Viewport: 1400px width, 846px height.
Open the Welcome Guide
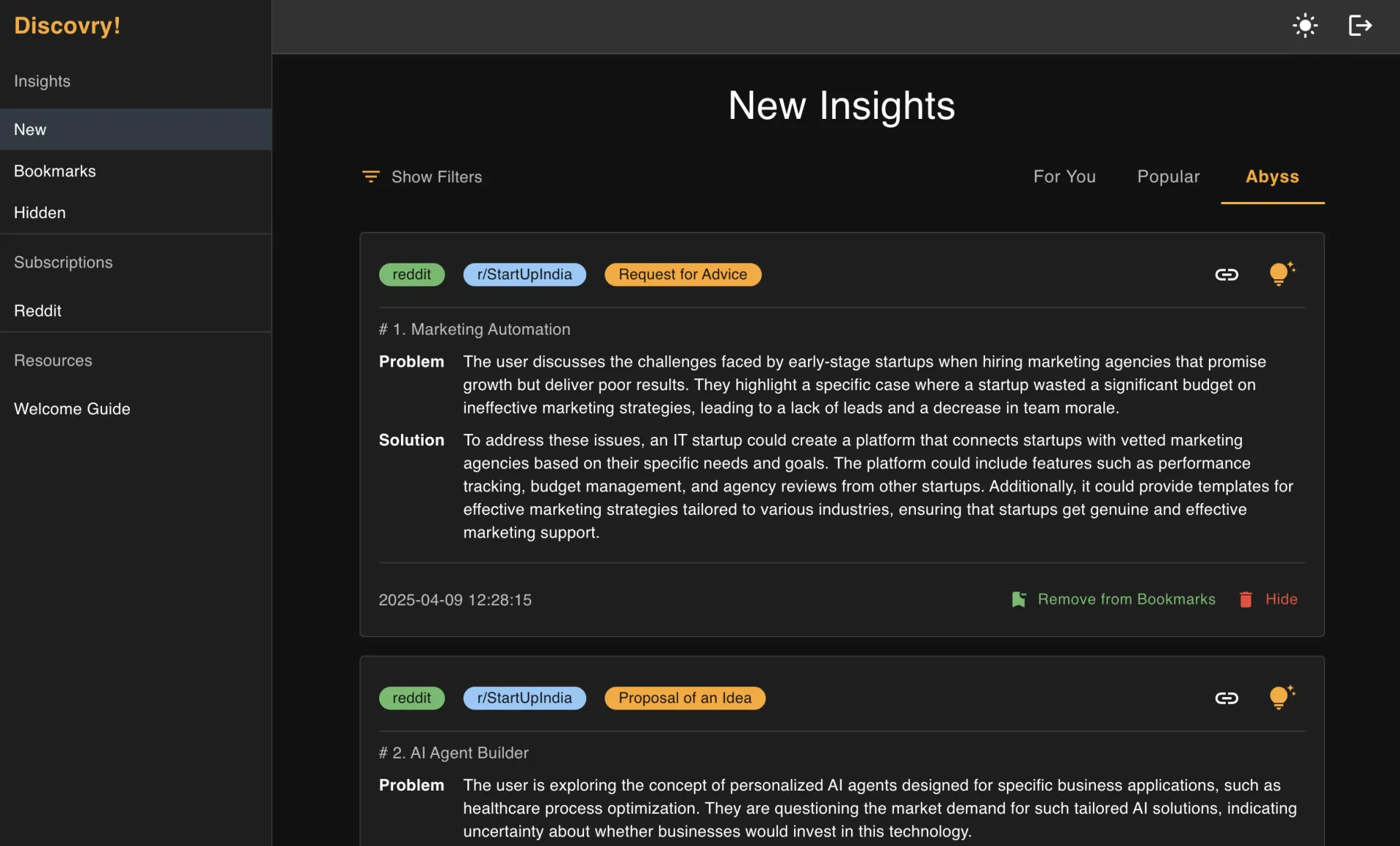coord(71,409)
